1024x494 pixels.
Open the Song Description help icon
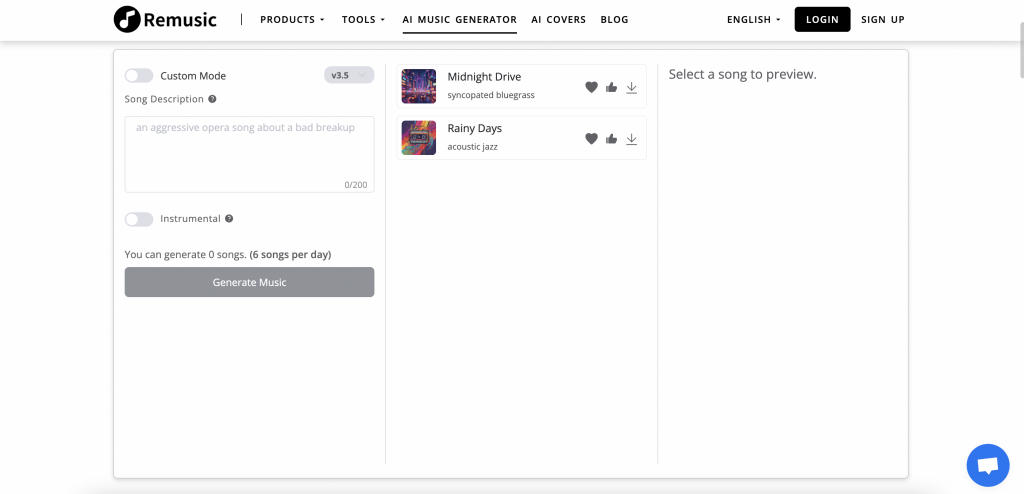pos(212,99)
